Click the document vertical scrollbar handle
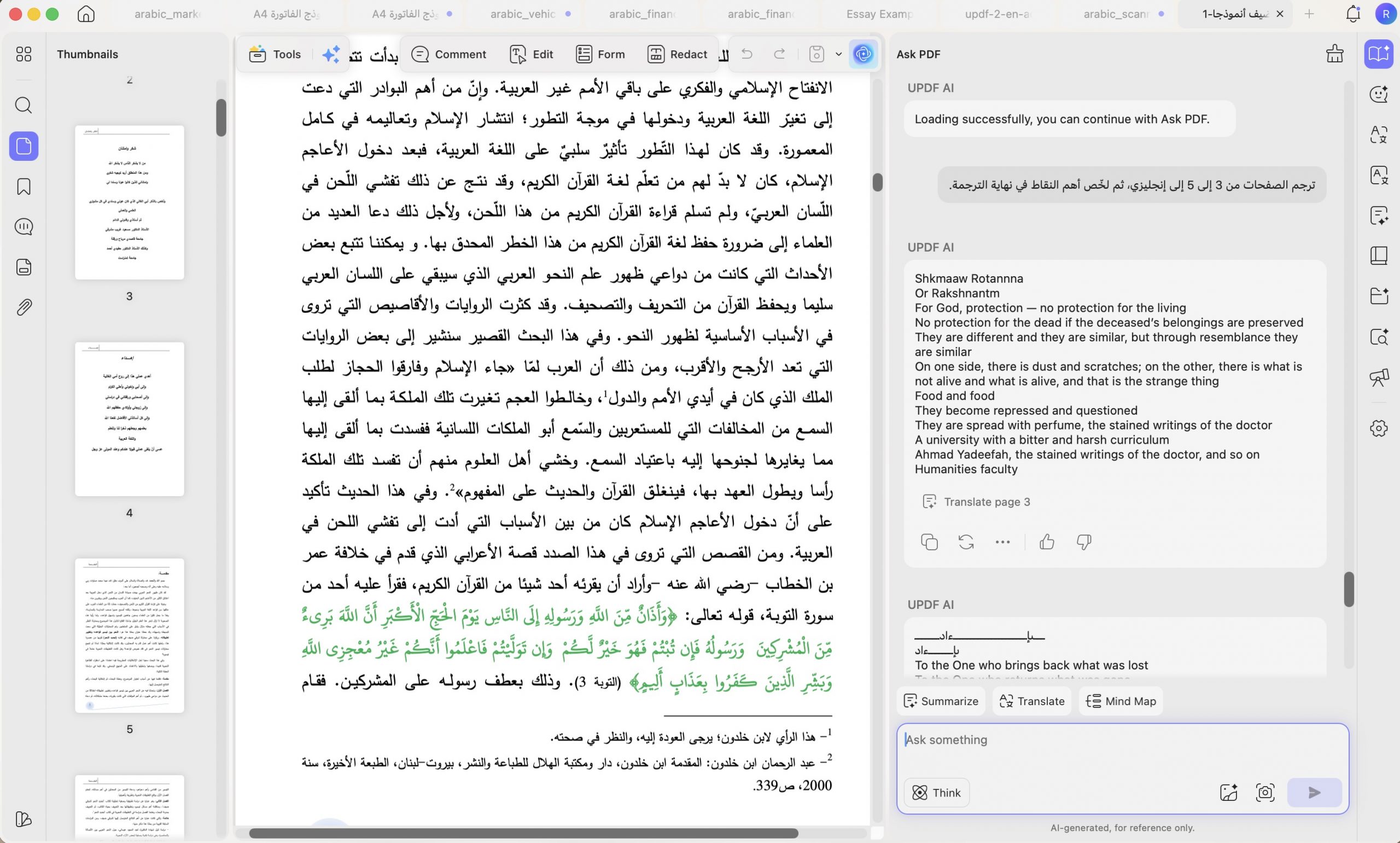1400x843 pixels. click(877, 182)
